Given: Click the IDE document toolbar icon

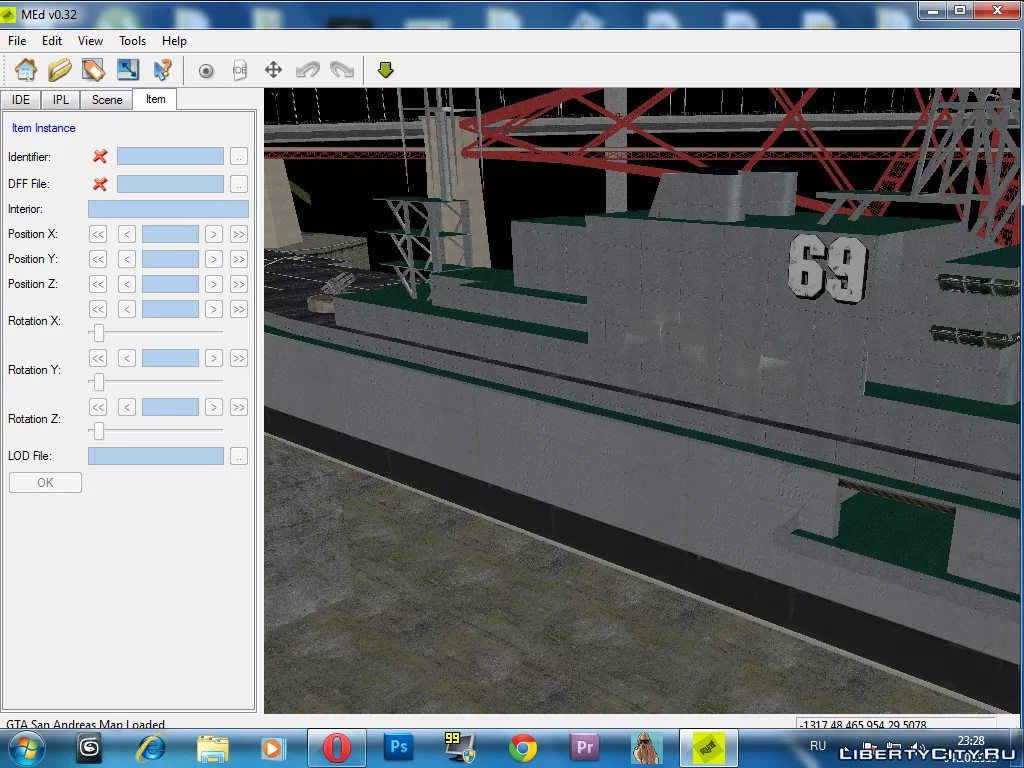Looking at the screenshot, I should click(240, 70).
